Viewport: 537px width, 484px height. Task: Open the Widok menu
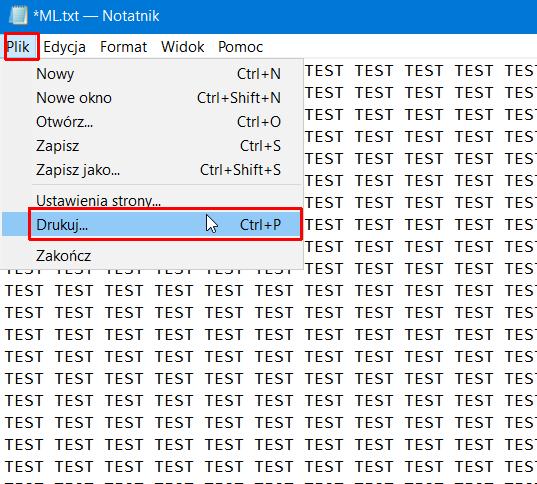coord(183,47)
